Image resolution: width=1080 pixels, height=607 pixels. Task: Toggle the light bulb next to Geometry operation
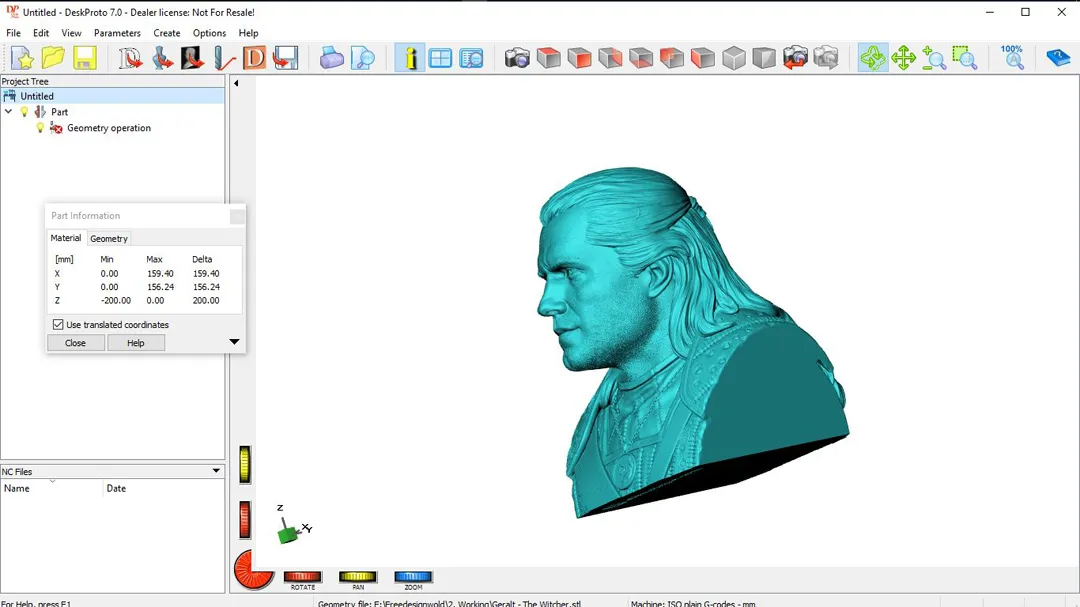coord(40,128)
